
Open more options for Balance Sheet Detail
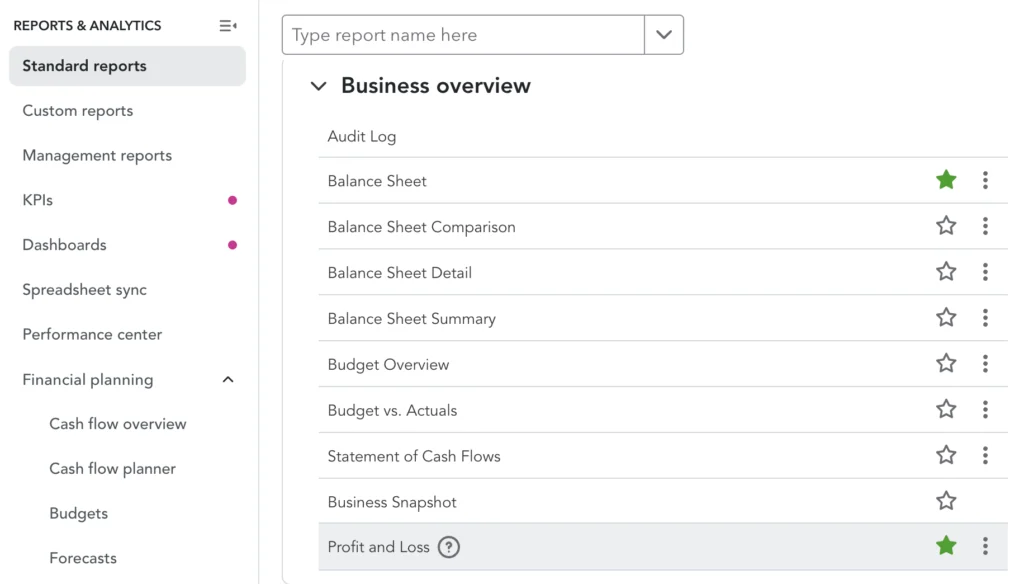[985, 272]
